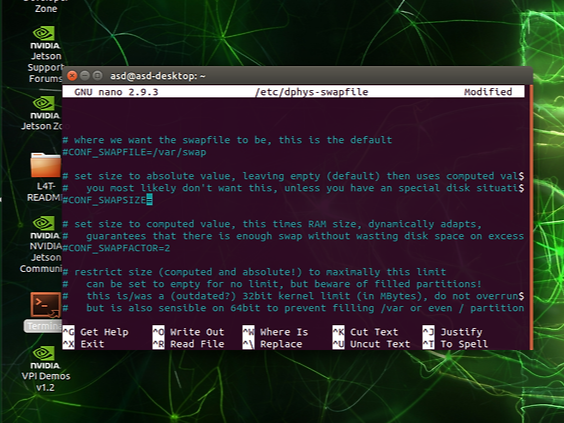Click the 'GNU nano 2.9.3' header text
Image resolution: width=564 pixels, height=423 pixels.
pyautogui.click(x=116, y=92)
